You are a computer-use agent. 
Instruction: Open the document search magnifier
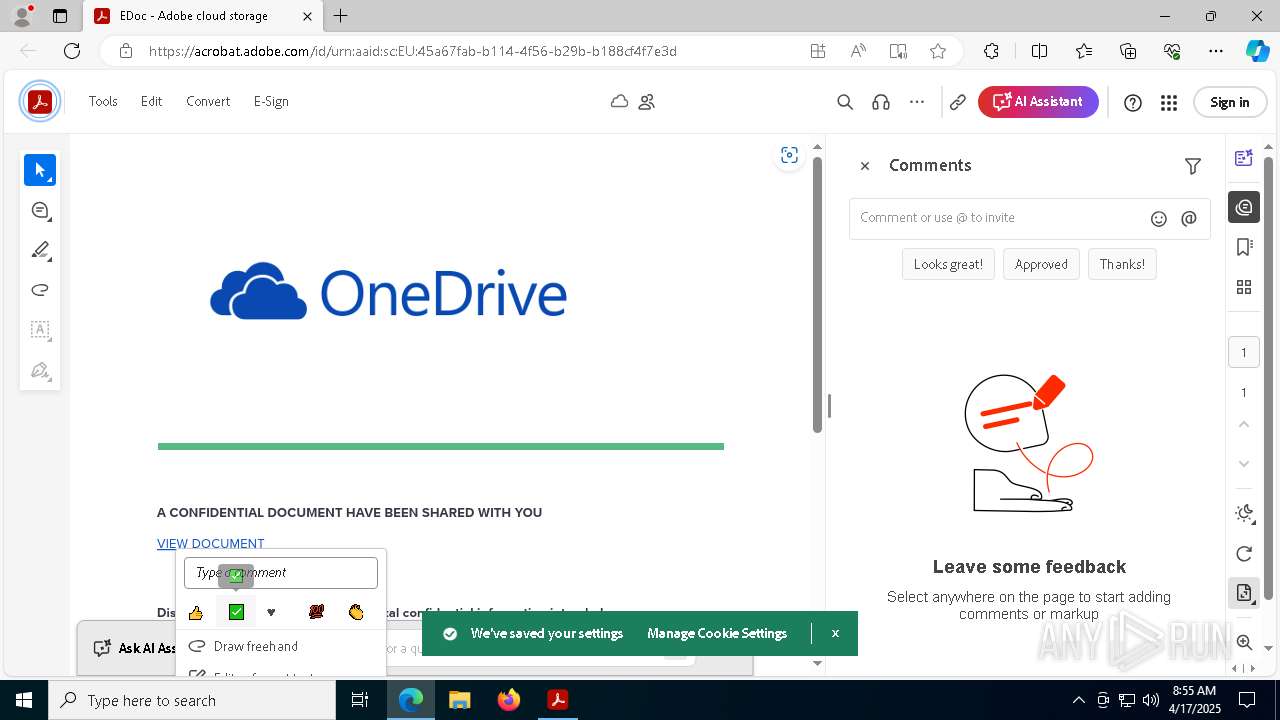coord(845,102)
